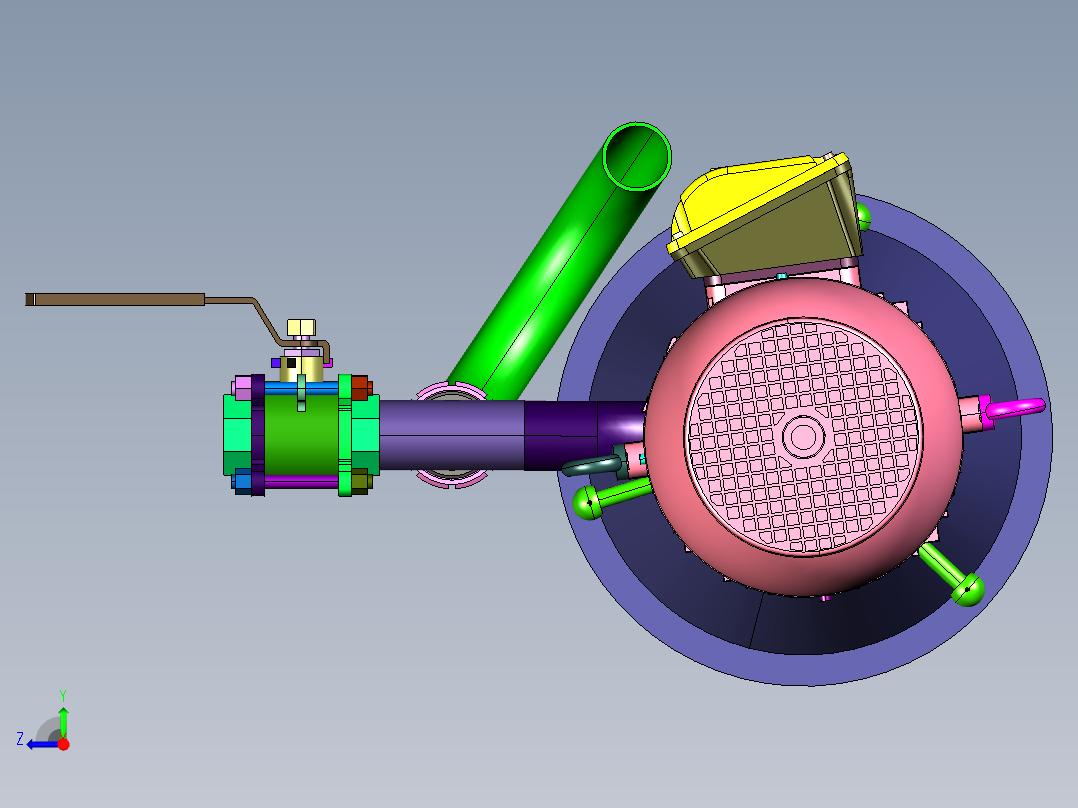Select the green ball knob at lower right of motor
The image size is (1078, 808).
point(968,589)
